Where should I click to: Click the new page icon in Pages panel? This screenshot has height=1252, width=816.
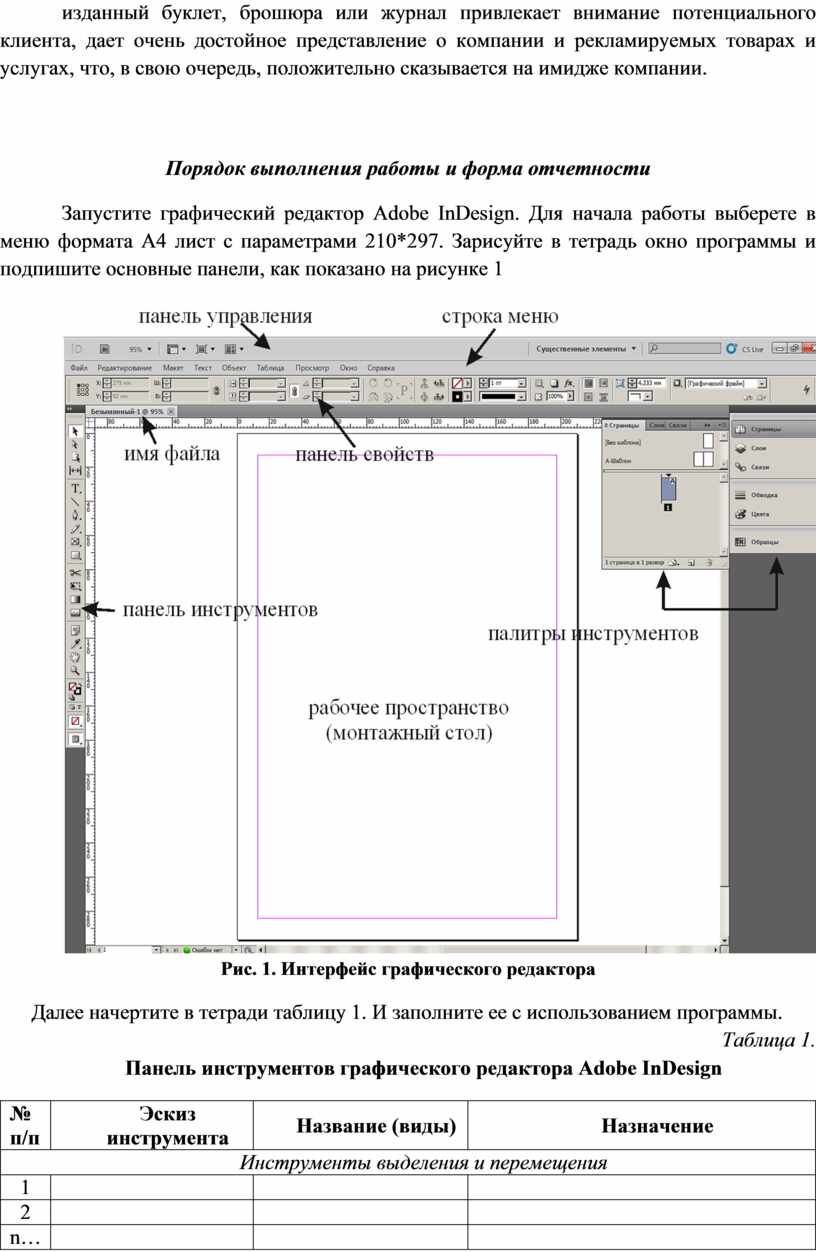(692, 562)
